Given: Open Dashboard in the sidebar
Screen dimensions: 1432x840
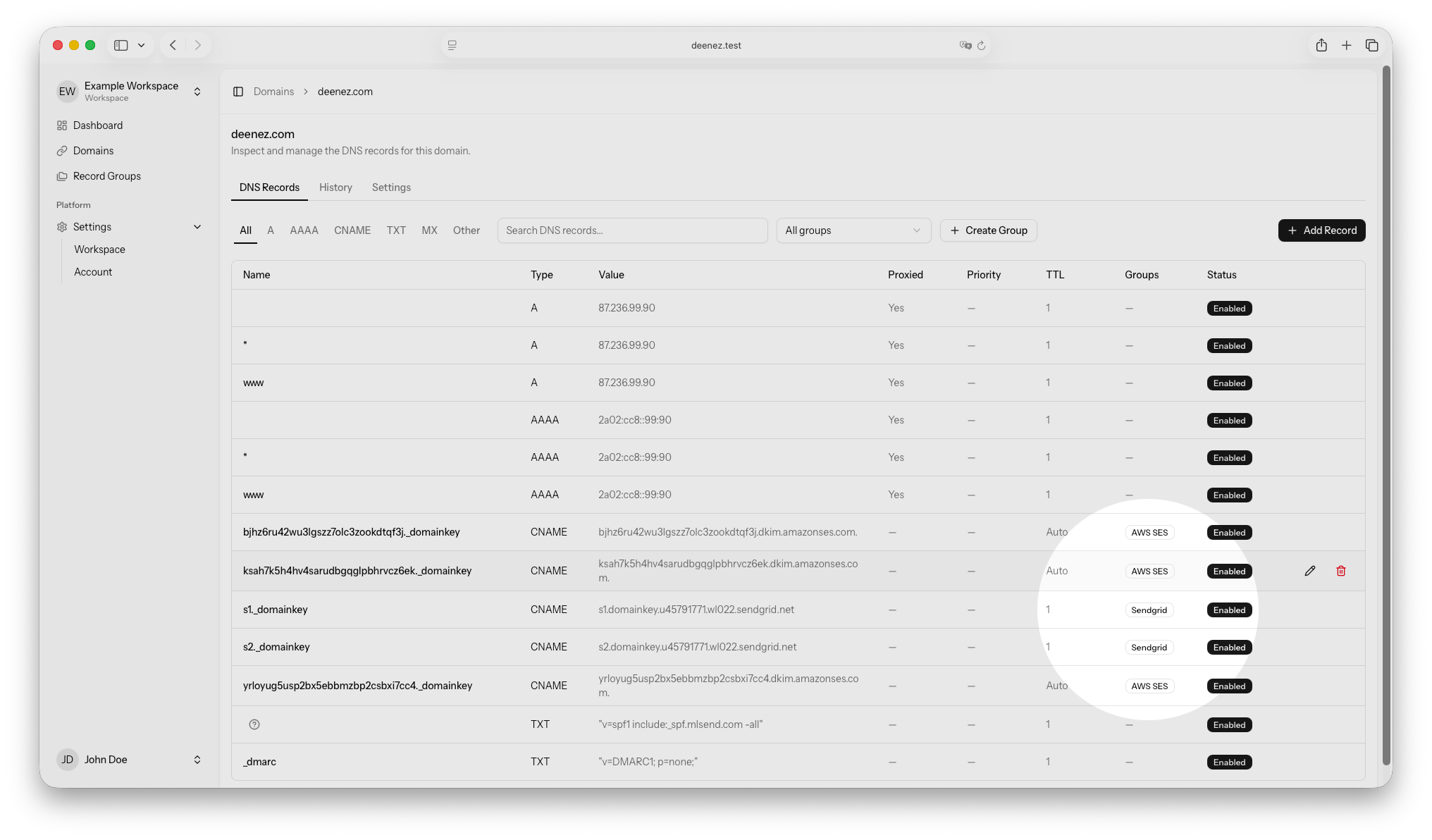Looking at the screenshot, I should pyautogui.click(x=98, y=125).
